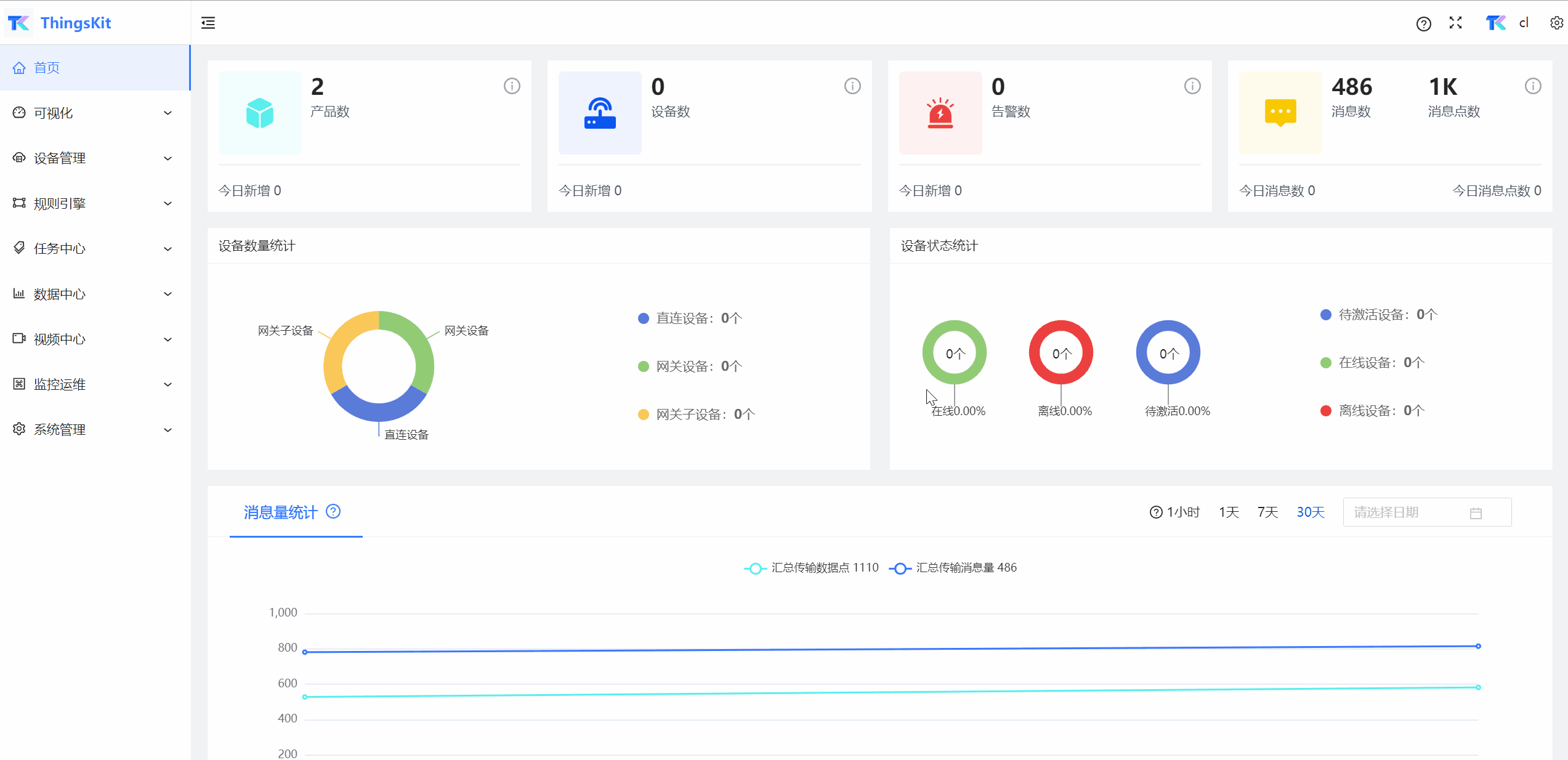Screen dimensions: 1568x760
Task: Toggle 汇总传输数据点 1110 legend series
Action: [811, 568]
